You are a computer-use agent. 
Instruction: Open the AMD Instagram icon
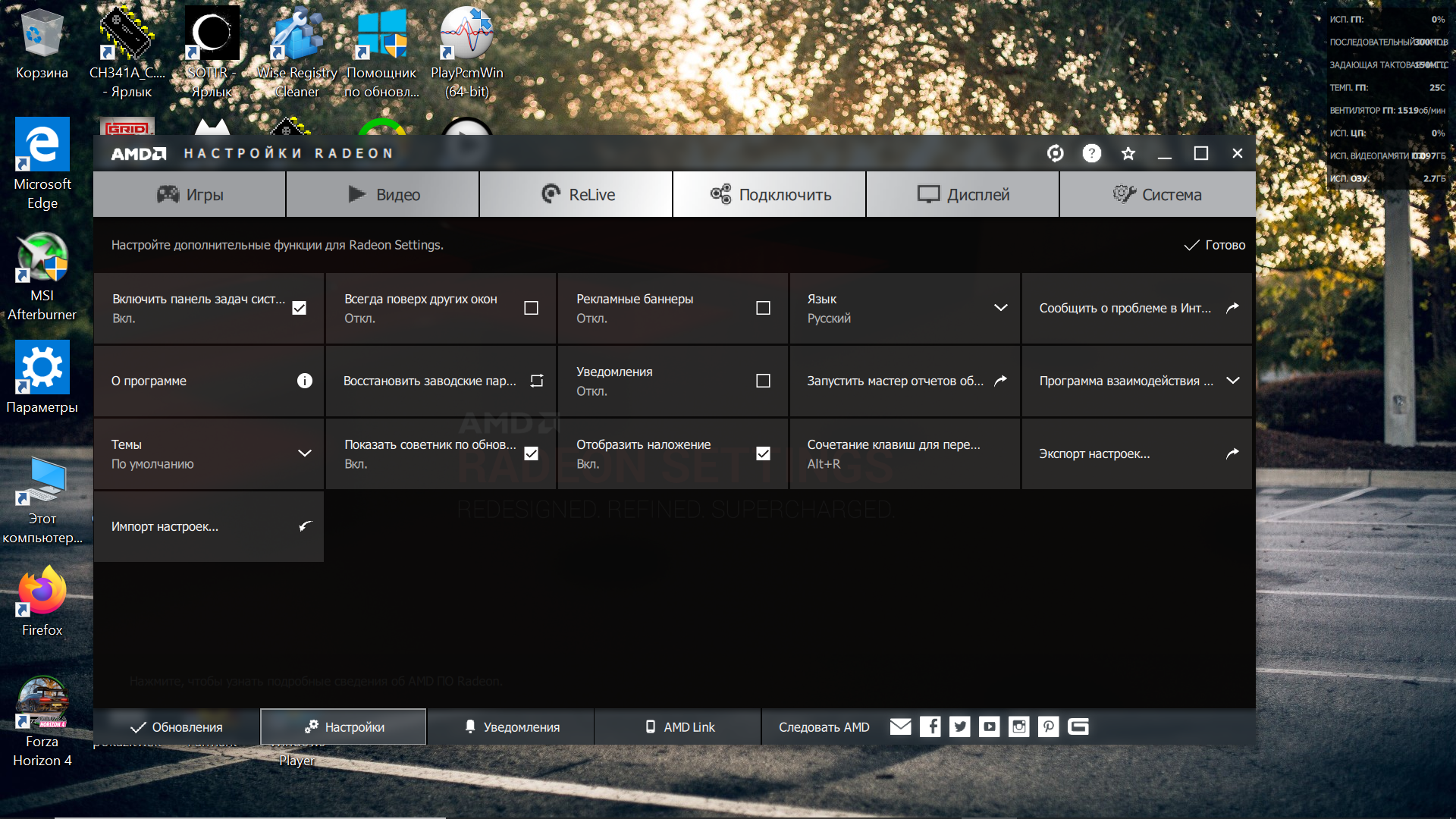click(1018, 726)
